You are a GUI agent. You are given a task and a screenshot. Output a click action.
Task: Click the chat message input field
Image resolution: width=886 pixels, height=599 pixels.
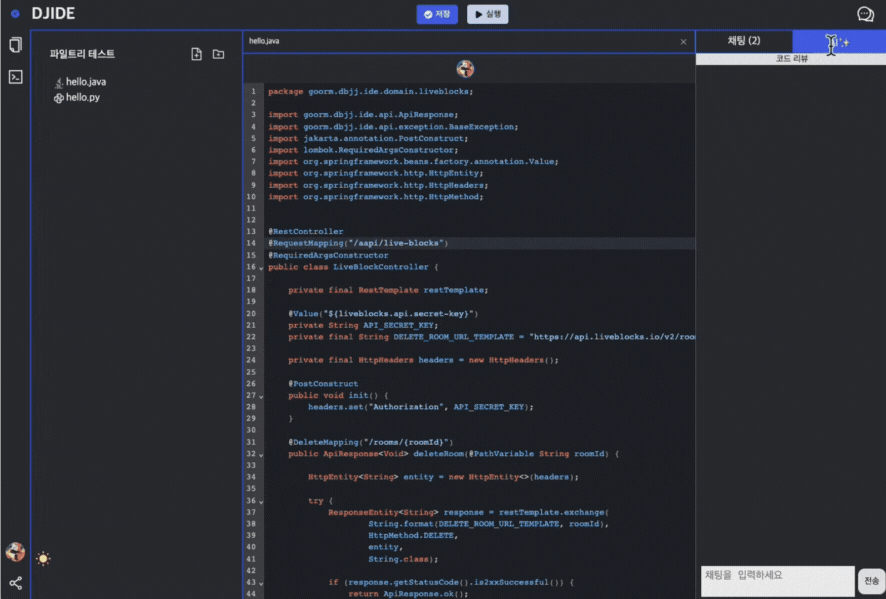pos(778,581)
